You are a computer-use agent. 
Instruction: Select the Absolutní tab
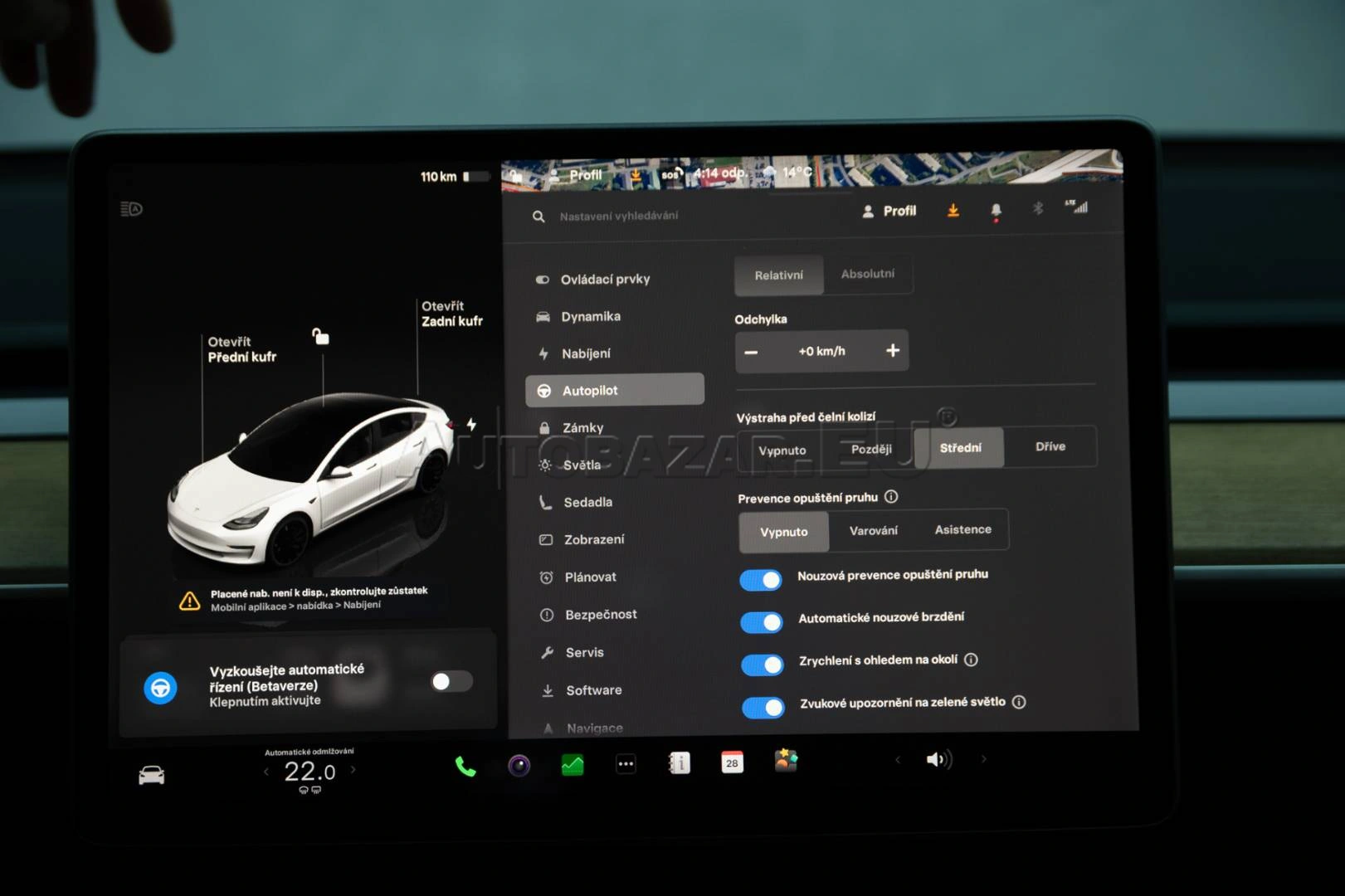868,274
